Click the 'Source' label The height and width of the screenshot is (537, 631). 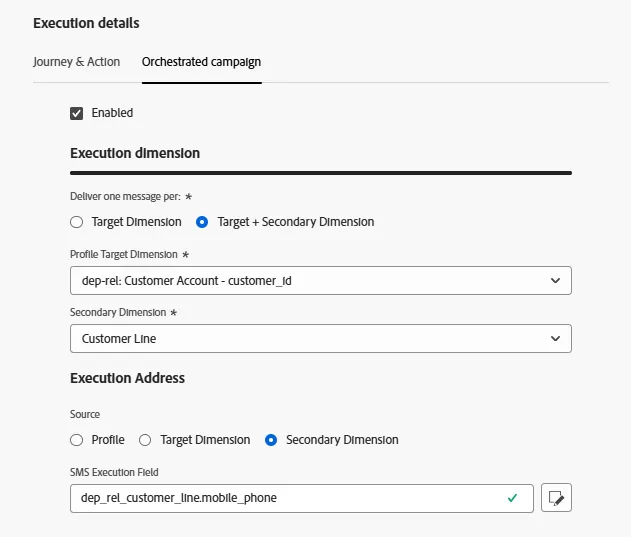(x=85, y=414)
